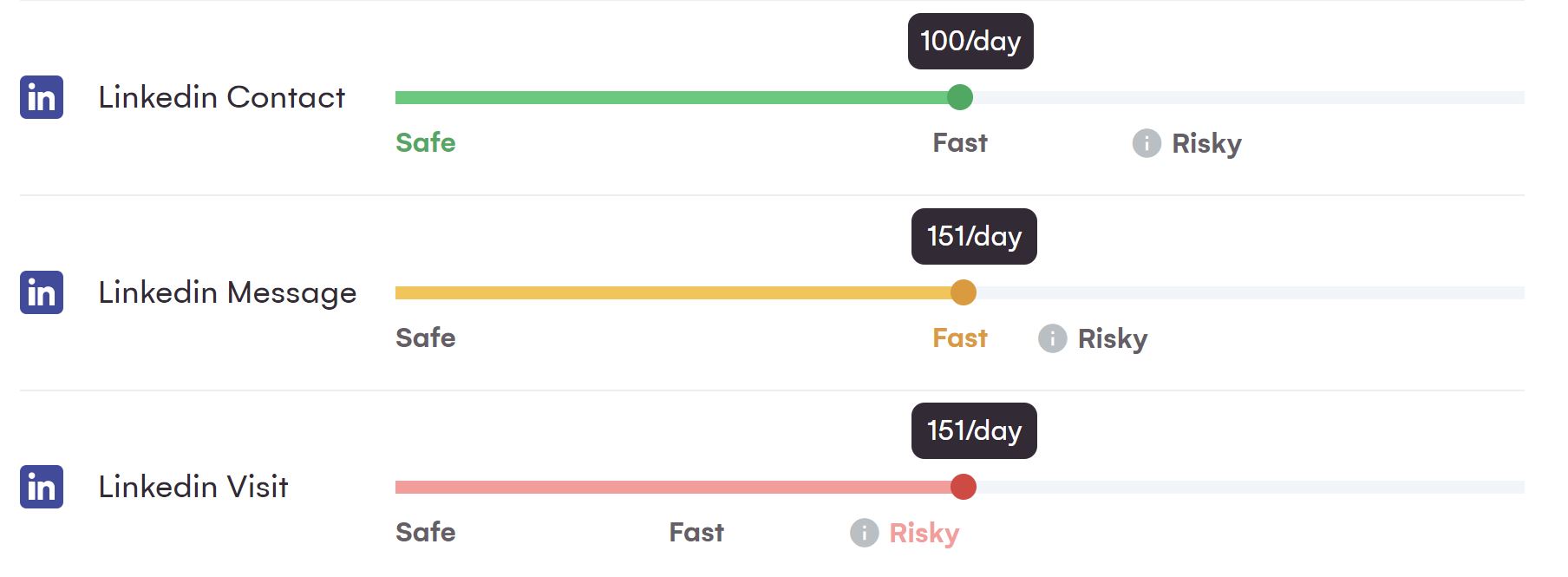Click the orange Linkedin Message slider handle
Image resolution: width=1568 pixels, height=577 pixels.
[x=963, y=292]
